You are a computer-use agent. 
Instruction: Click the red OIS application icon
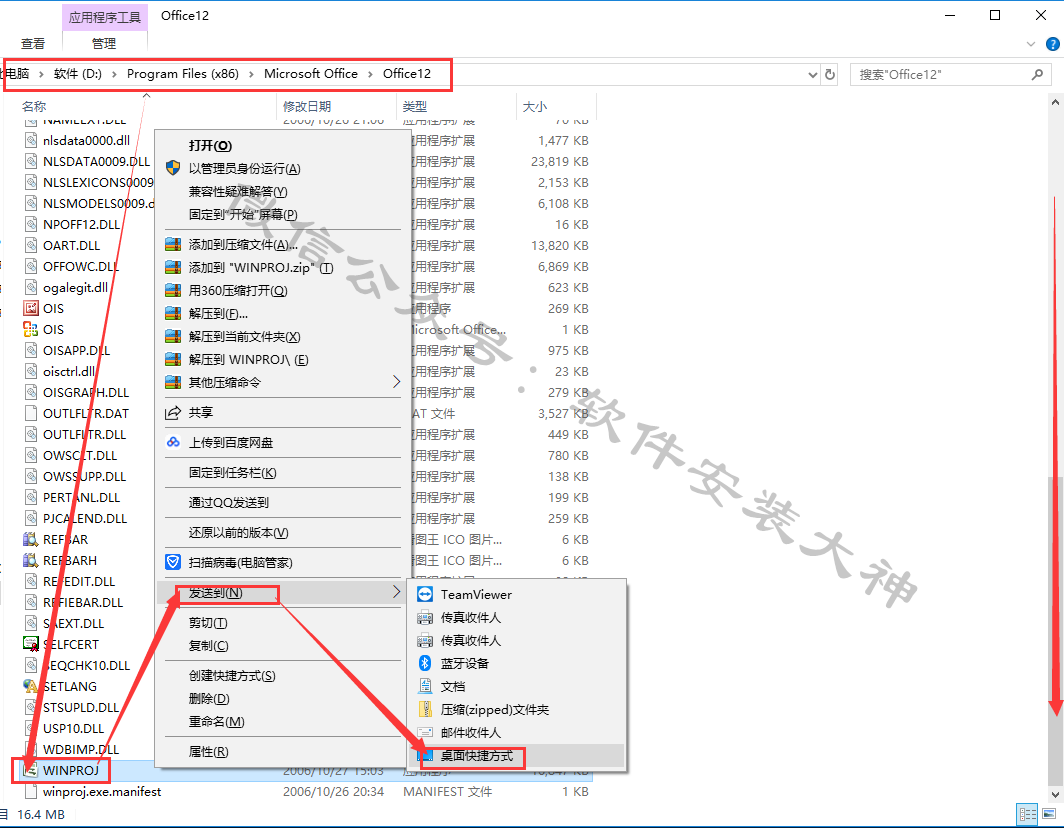[31, 308]
